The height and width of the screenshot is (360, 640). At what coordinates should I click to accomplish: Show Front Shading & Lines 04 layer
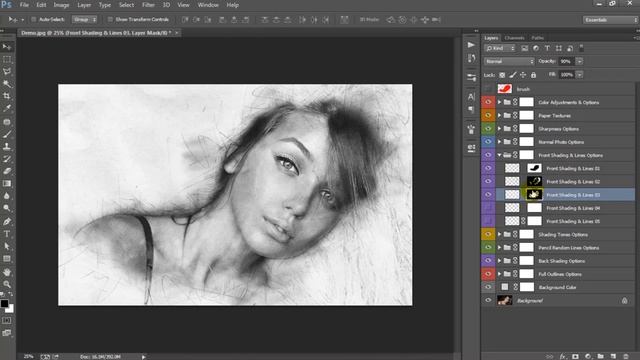click(488, 208)
